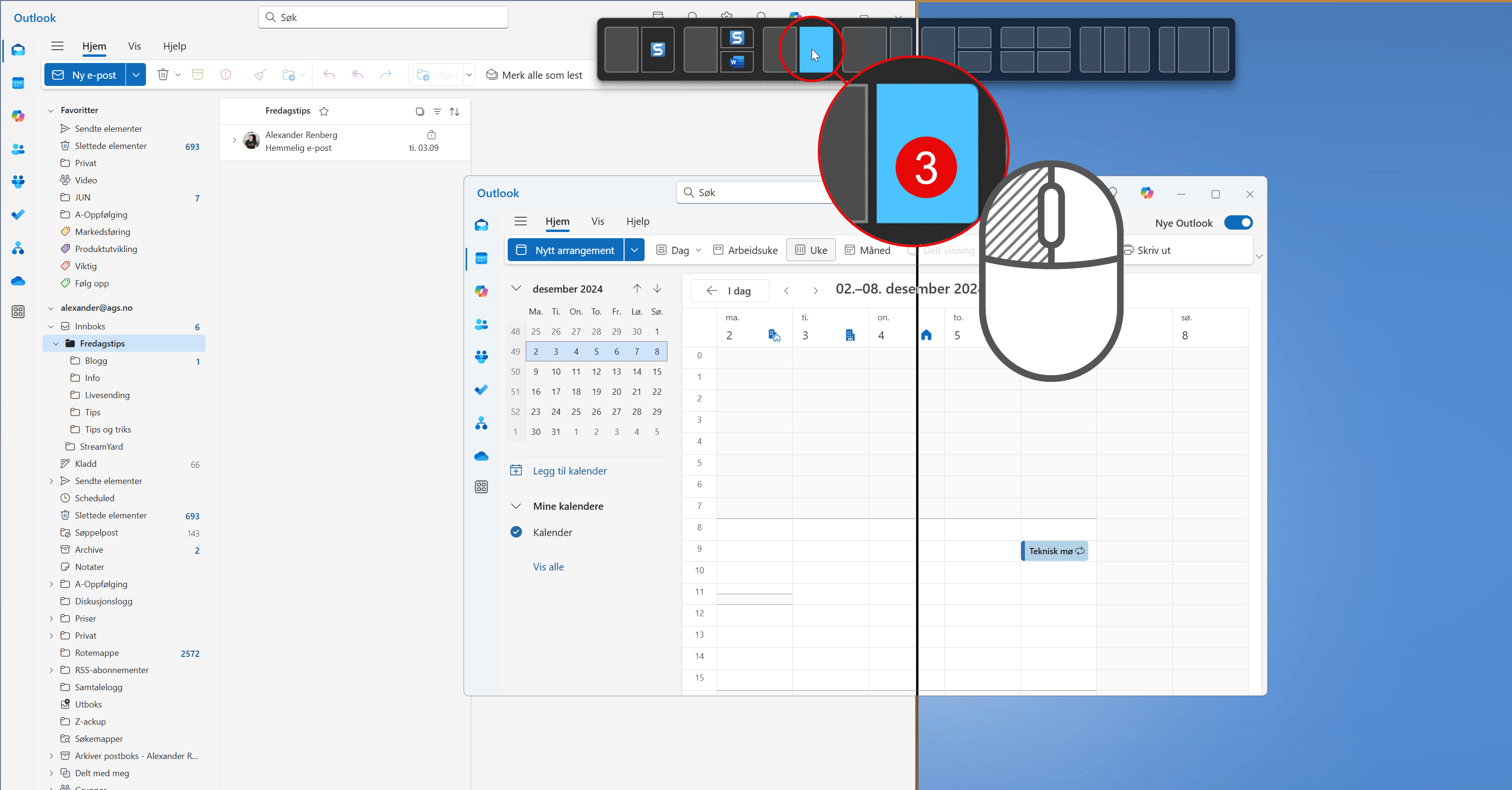Click Merk alle som lest
The height and width of the screenshot is (790, 1512).
[534, 74]
